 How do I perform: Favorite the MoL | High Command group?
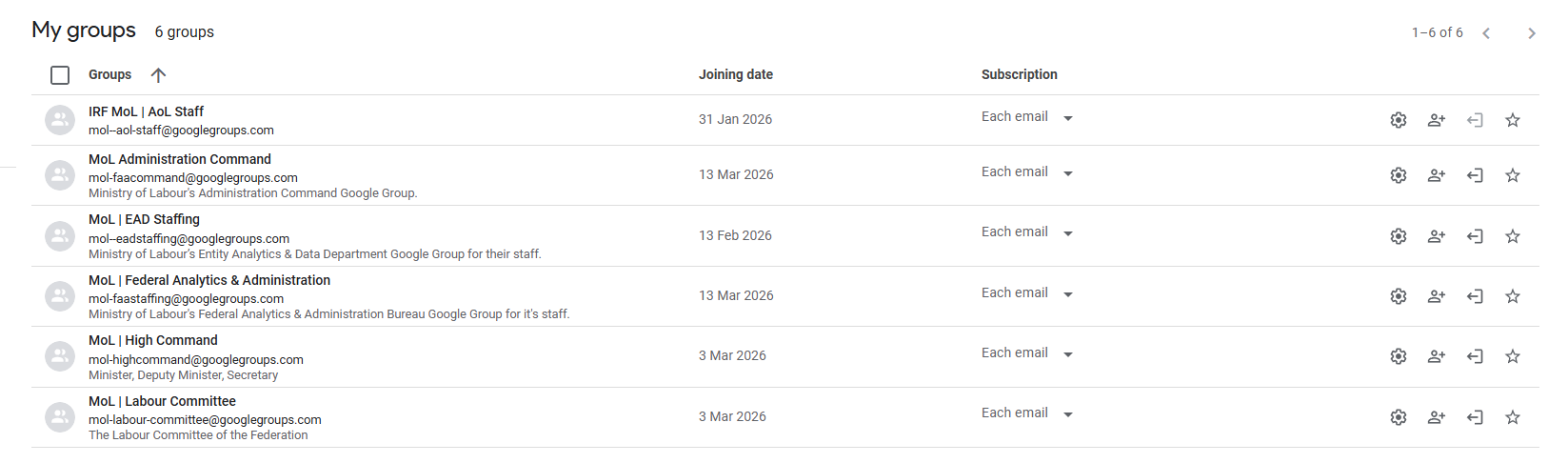1513,356
